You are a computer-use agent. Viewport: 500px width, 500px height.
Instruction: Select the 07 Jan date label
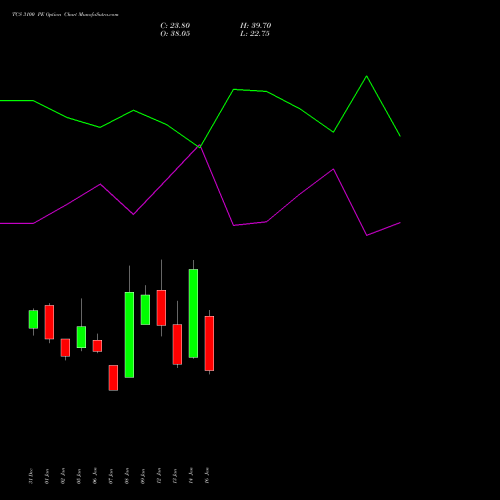click(111, 476)
